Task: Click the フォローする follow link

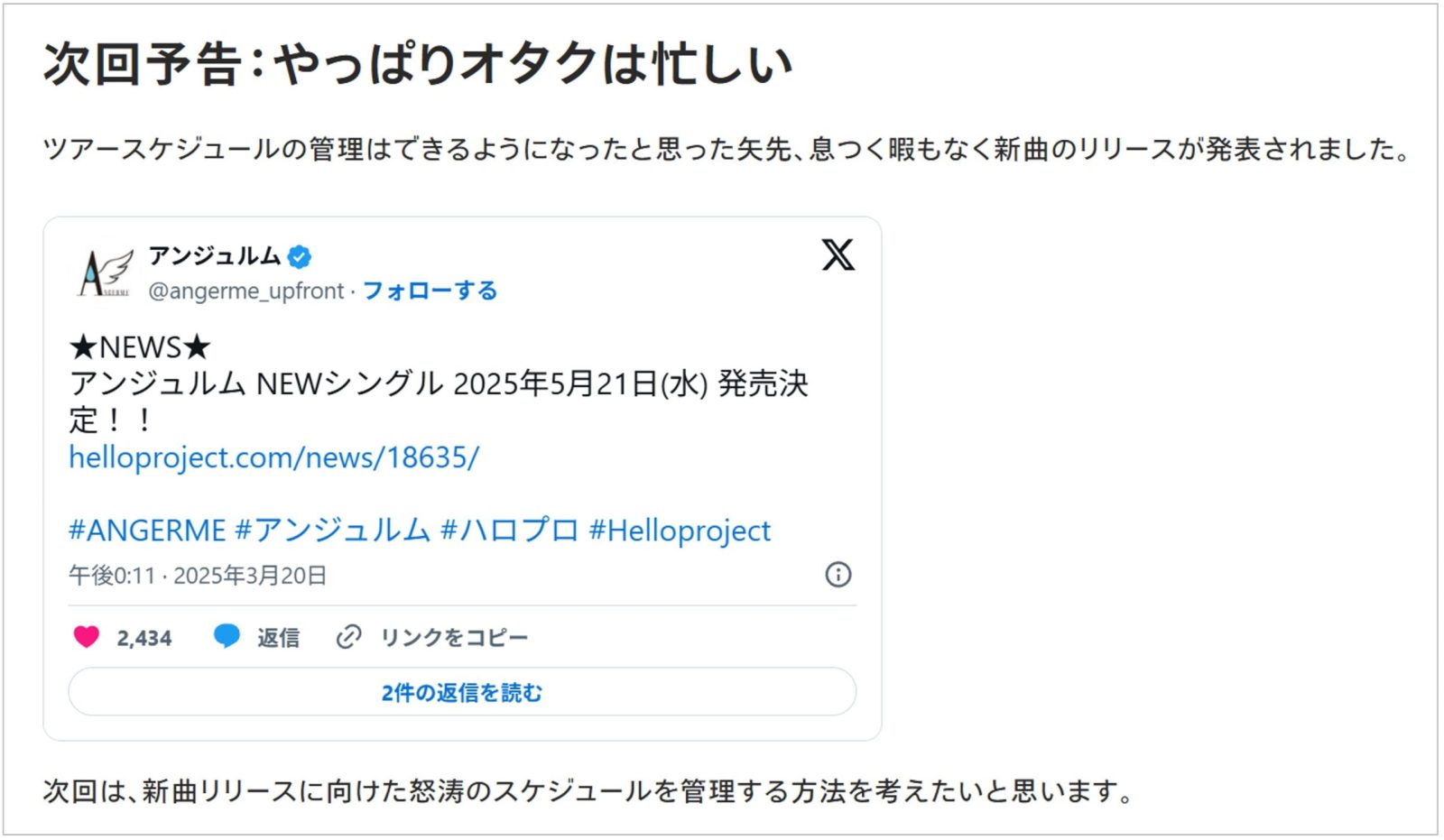Action: point(430,291)
